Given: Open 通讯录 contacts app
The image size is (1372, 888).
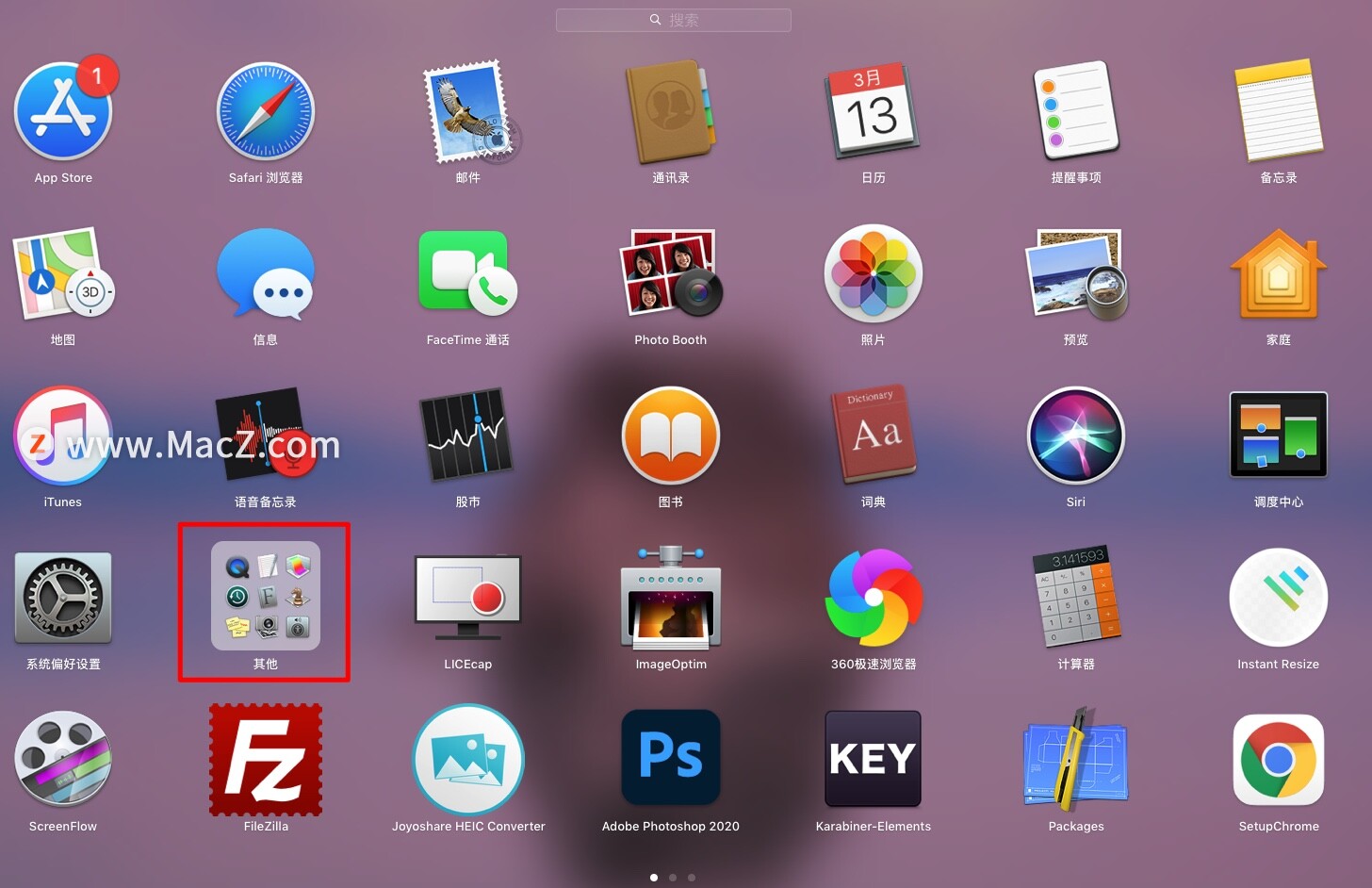Looking at the screenshot, I should pyautogui.click(x=671, y=111).
